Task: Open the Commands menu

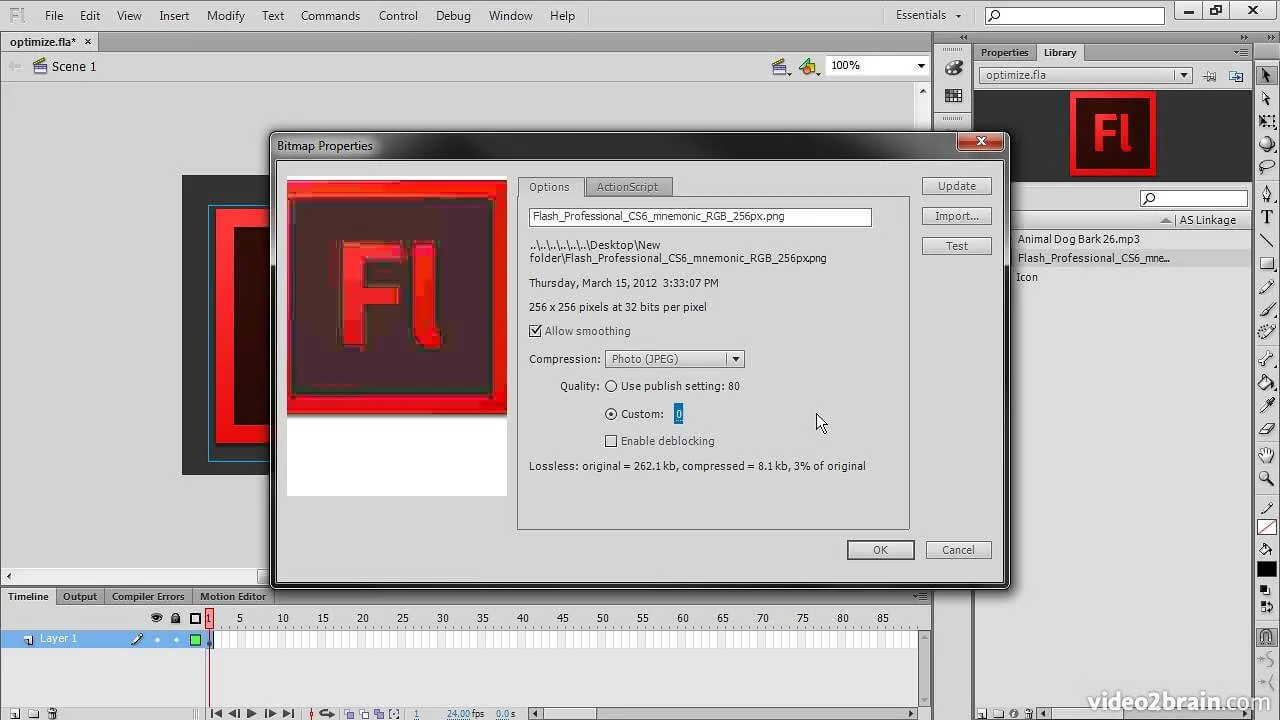Action: tap(330, 16)
